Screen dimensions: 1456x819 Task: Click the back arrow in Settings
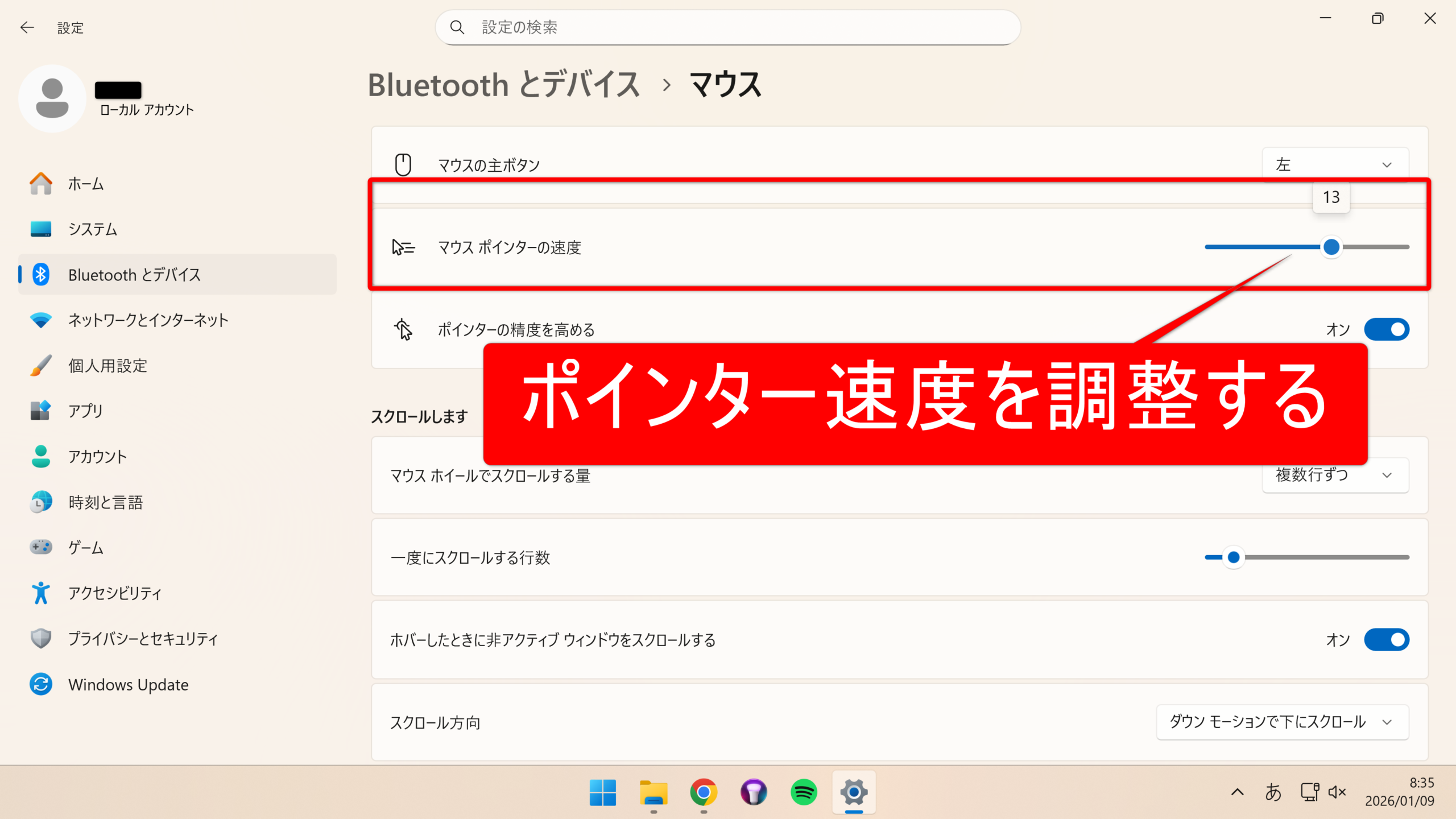pos(27,27)
